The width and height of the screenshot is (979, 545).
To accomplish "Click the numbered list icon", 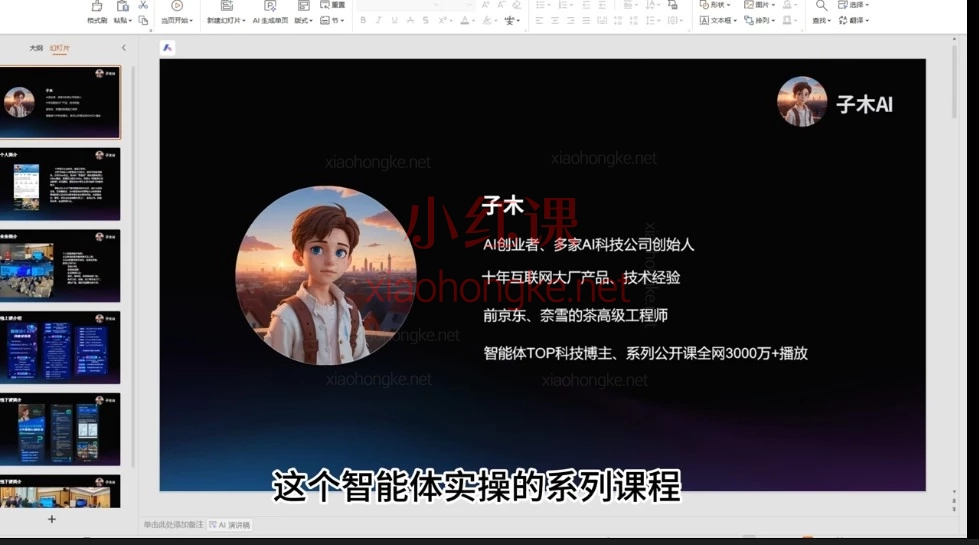I will [563, 5].
